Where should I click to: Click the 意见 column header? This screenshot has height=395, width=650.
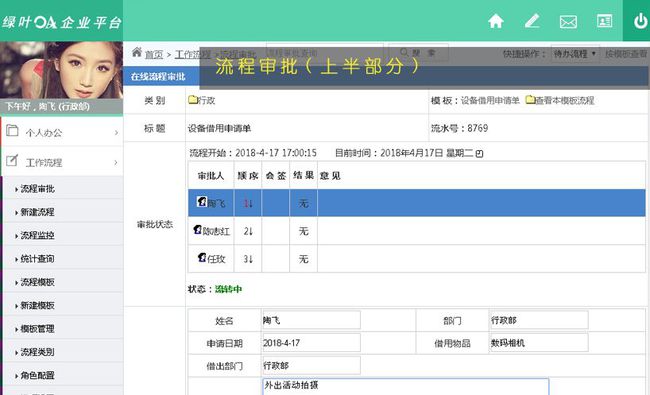click(x=330, y=176)
